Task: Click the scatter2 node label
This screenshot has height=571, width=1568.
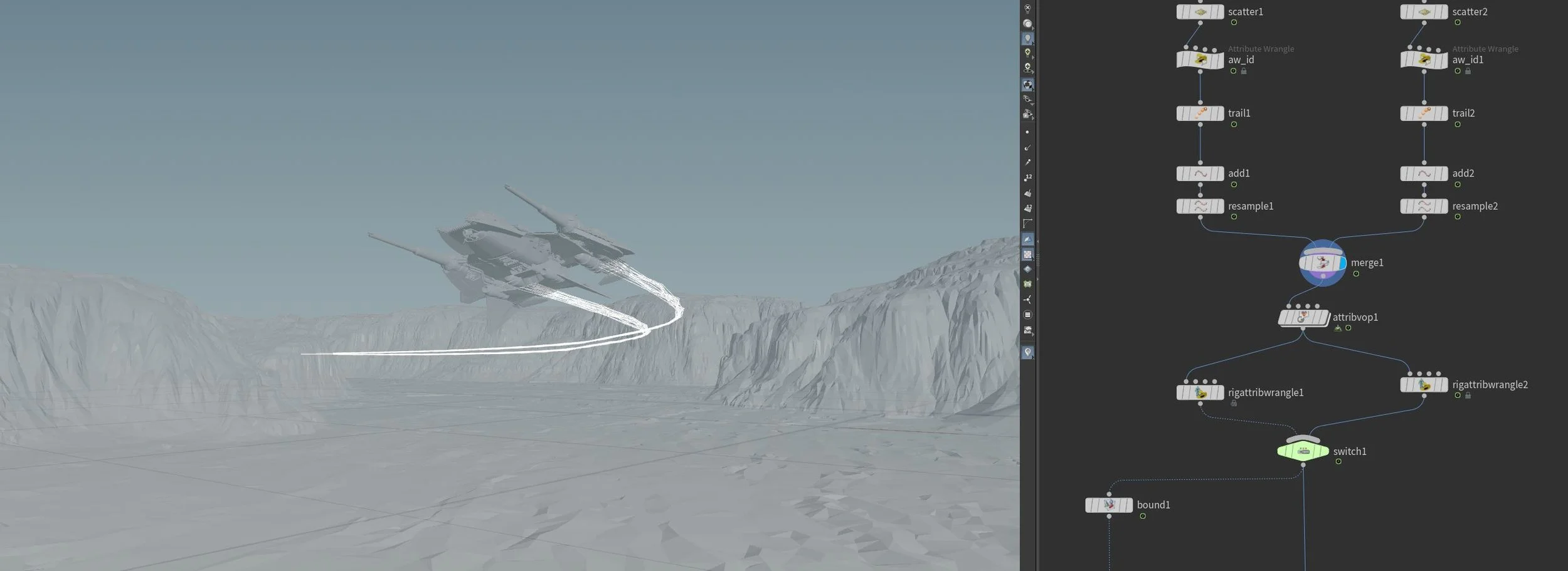Action: (x=1470, y=12)
